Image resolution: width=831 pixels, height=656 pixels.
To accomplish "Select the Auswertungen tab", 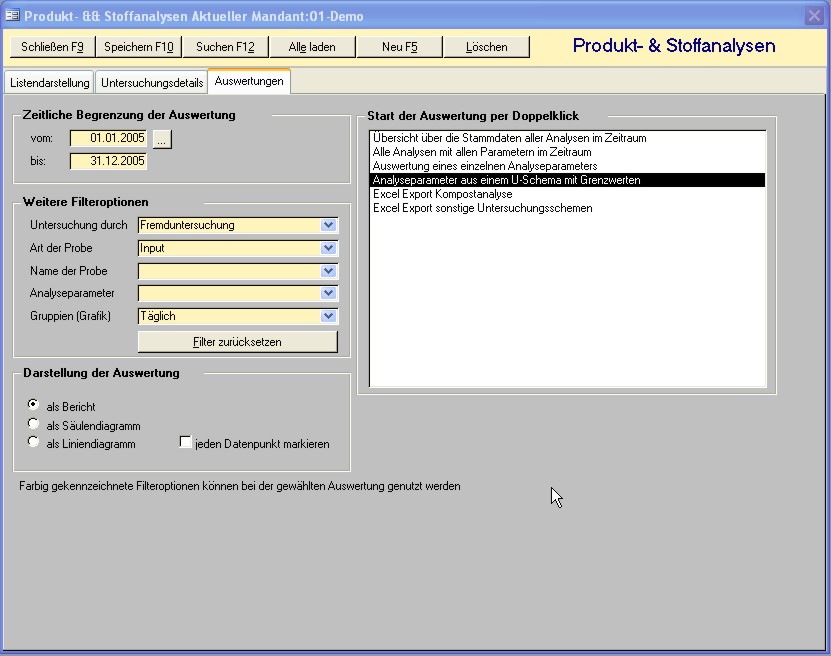I will 249,81.
